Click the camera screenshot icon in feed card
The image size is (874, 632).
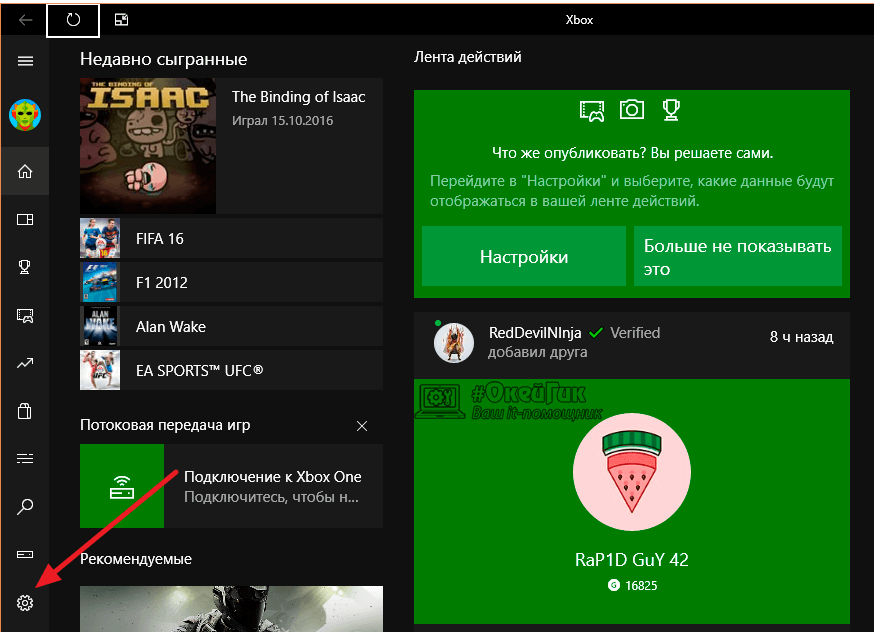pos(632,109)
